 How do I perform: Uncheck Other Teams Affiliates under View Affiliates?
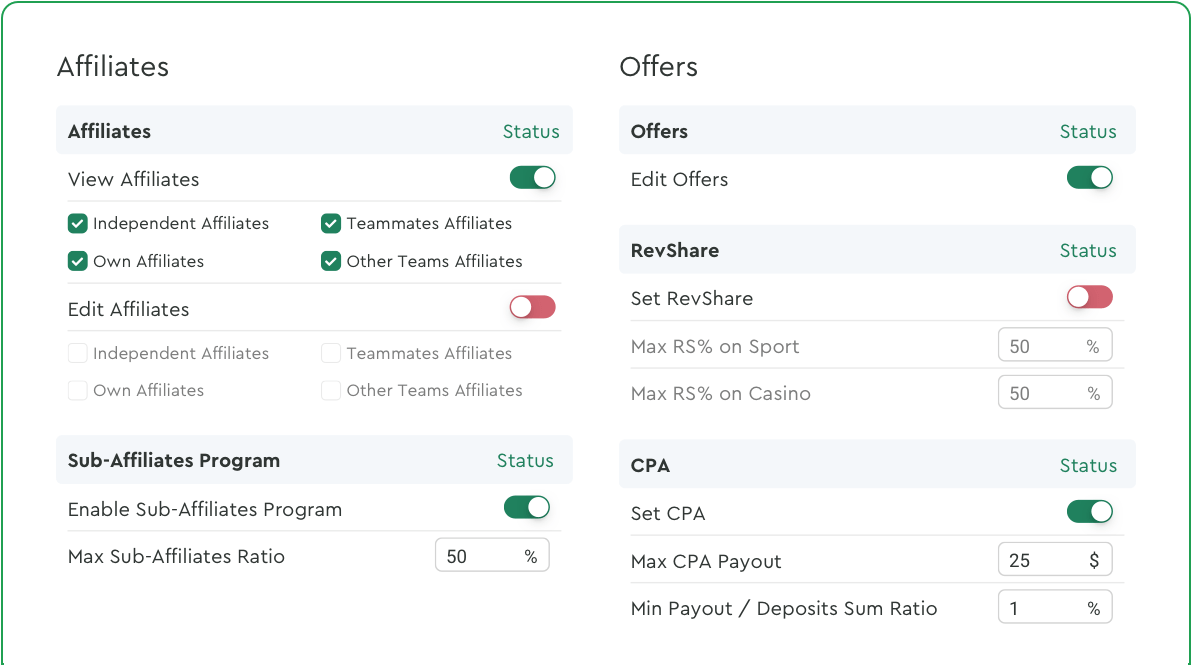(331, 261)
